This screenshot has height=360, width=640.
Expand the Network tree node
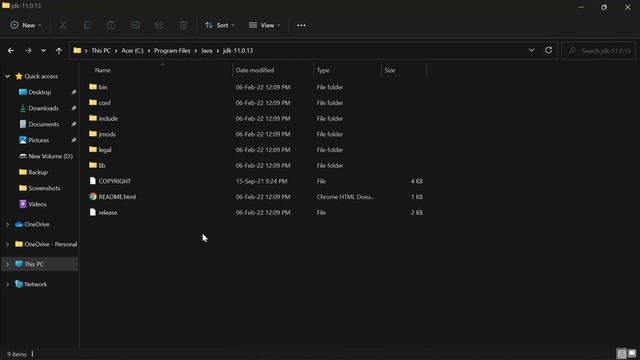click(7, 284)
